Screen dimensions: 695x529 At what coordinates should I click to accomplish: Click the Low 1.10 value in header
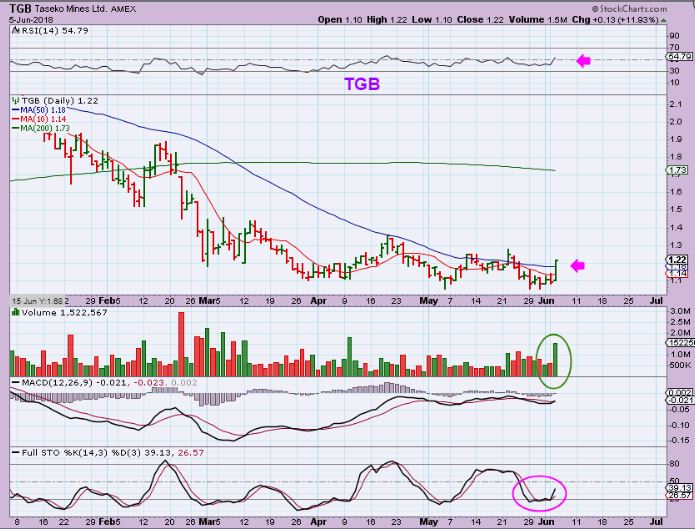(431, 20)
